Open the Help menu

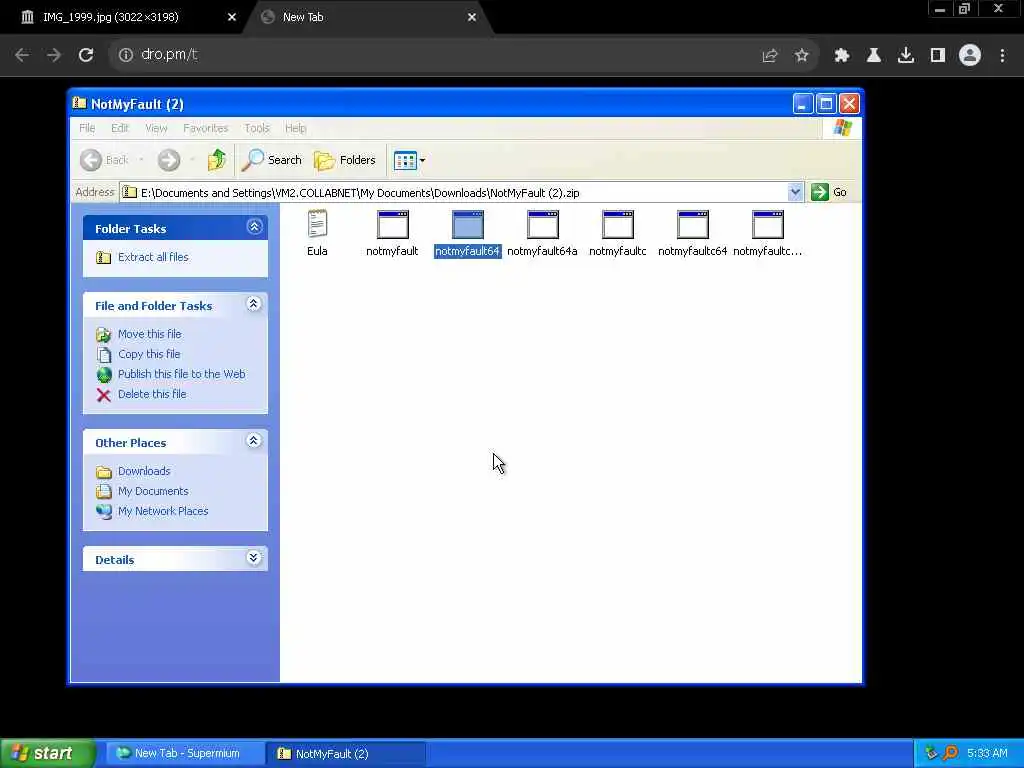(295, 128)
